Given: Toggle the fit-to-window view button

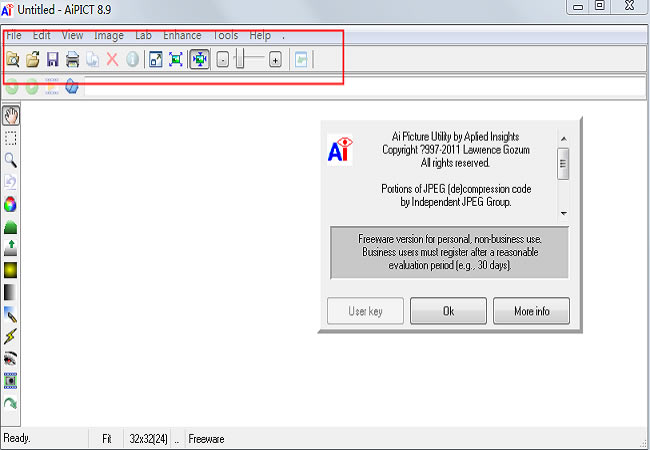Looking at the screenshot, I should click(198, 60).
